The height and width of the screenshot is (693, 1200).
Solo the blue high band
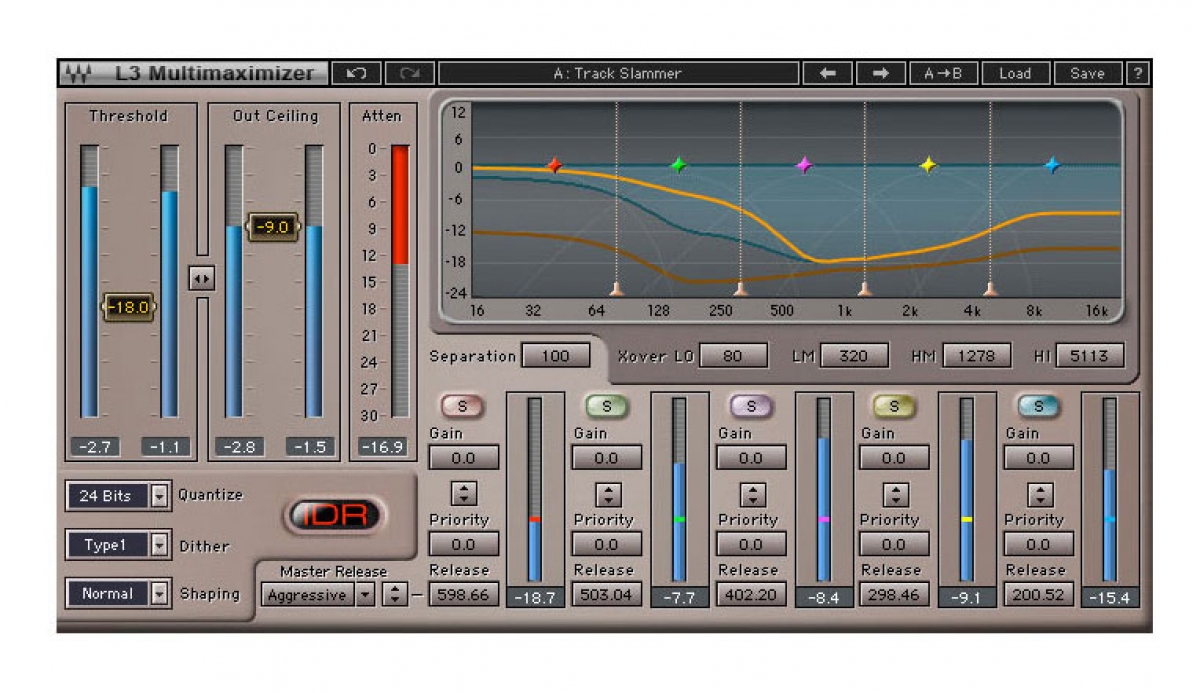click(x=1038, y=406)
